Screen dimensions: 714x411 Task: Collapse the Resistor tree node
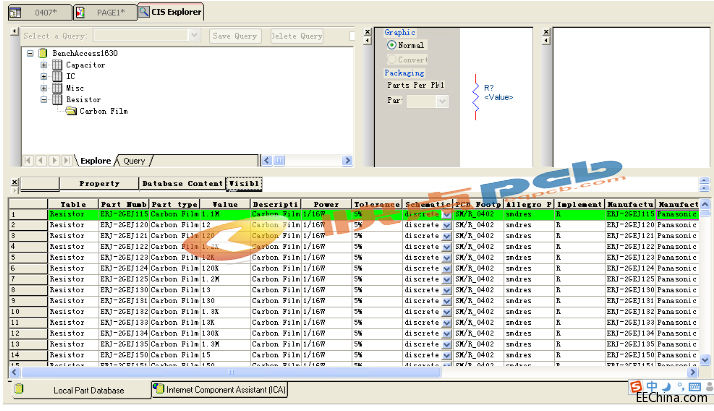tap(44, 100)
